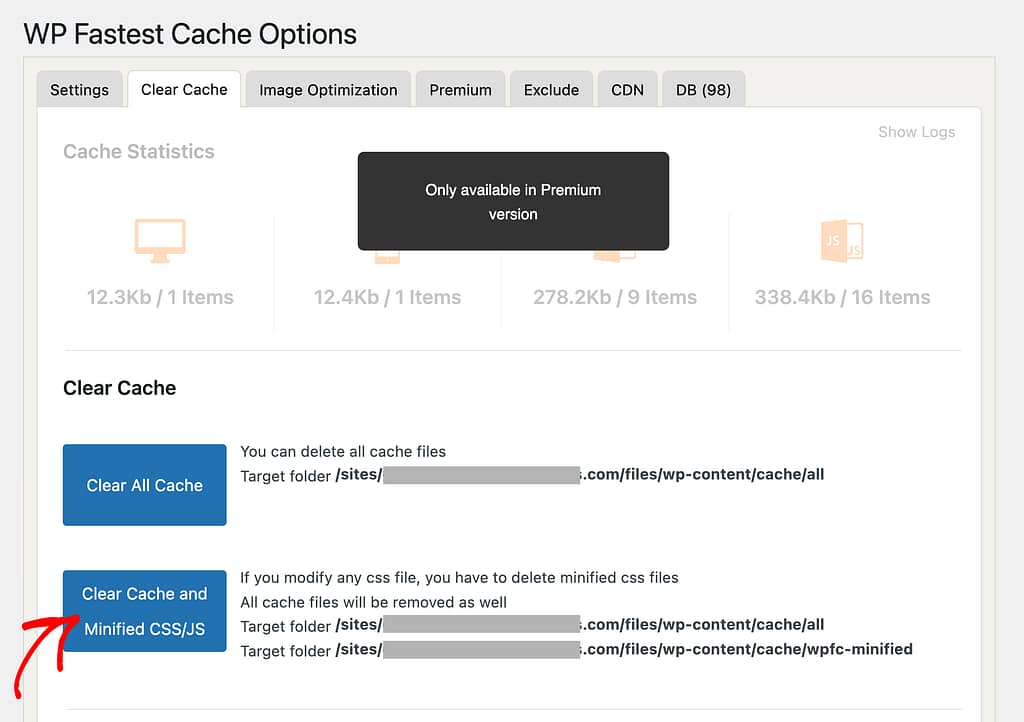This screenshot has height=722, width=1024.
Task: Click the Cache Statistics heading
Action: pyautogui.click(x=138, y=151)
